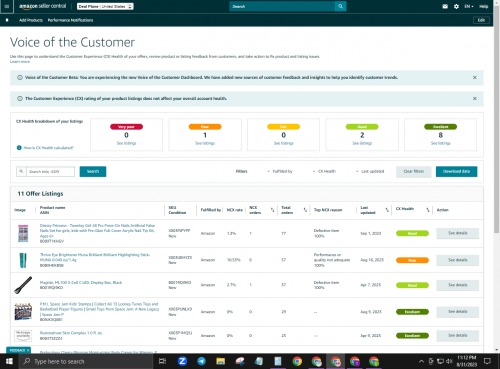See listings with Good CX Health
Image resolution: width=500 pixels, height=369 pixels.
pos(362,143)
